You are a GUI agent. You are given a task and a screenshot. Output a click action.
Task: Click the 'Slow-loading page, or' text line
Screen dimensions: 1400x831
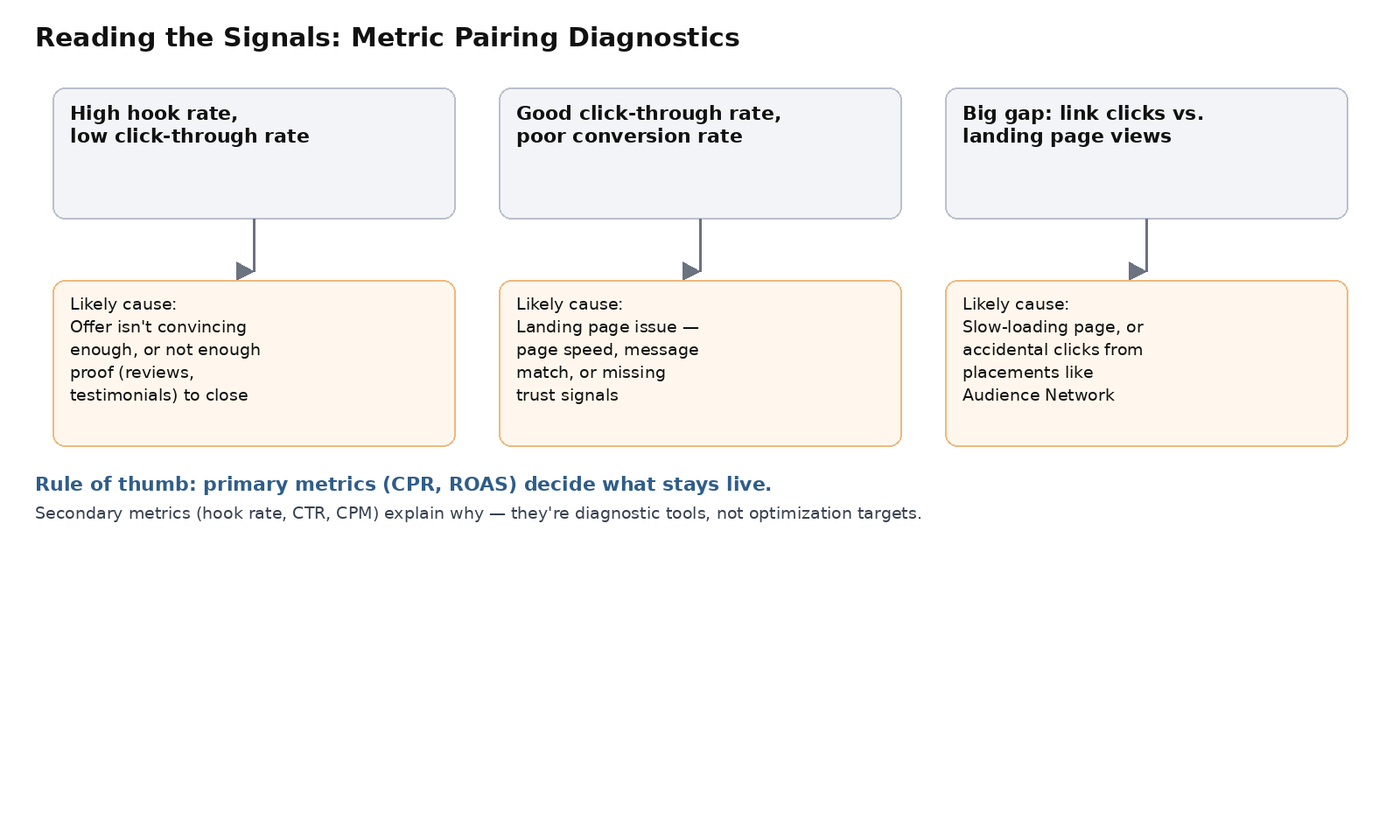pos(1053,327)
